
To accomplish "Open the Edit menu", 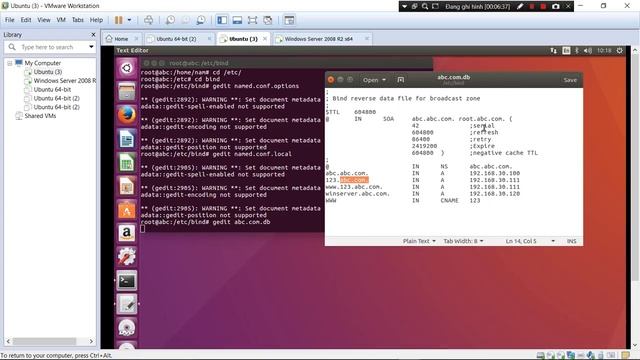I will click(26, 20).
